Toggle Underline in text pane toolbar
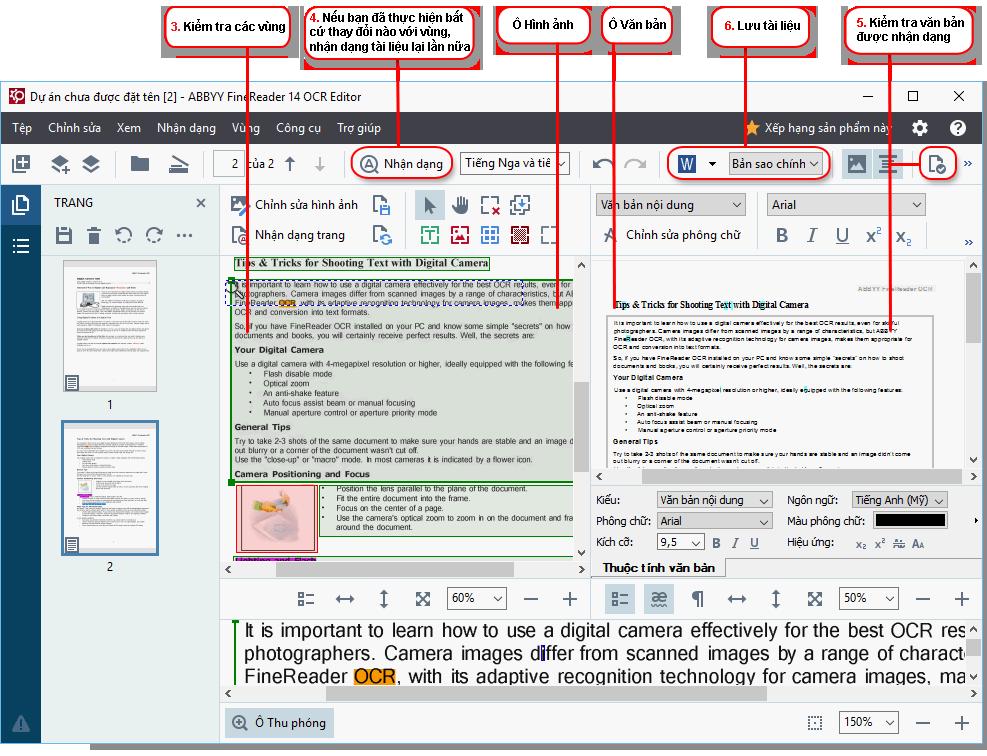Screen dimensions: 987x756 (x=842, y=235)
